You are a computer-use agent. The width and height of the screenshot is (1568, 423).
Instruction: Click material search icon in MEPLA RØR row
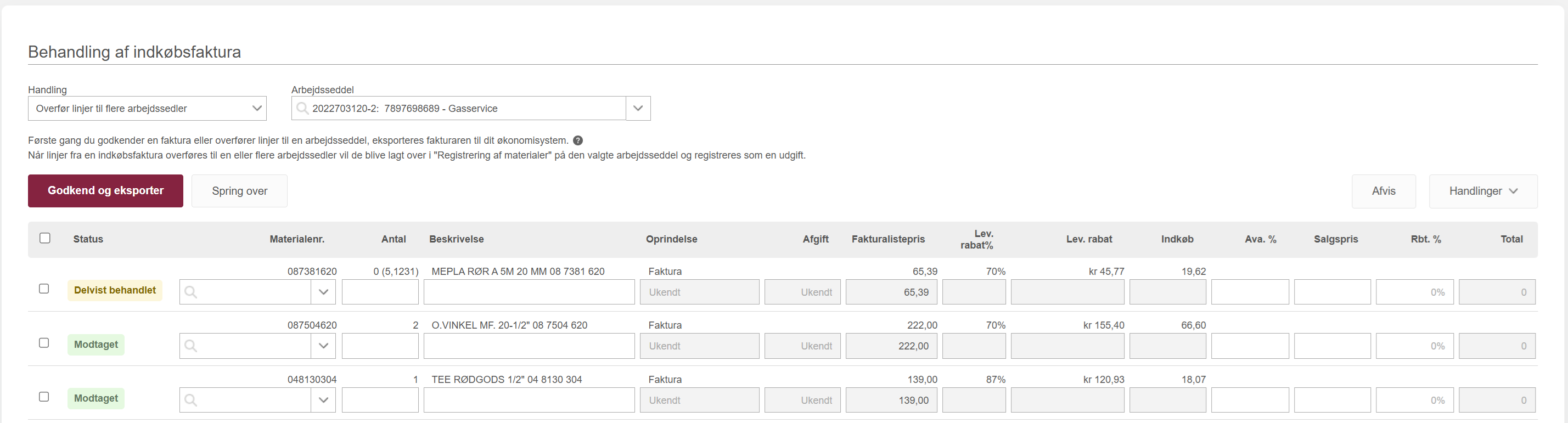(x=190, y=292)
